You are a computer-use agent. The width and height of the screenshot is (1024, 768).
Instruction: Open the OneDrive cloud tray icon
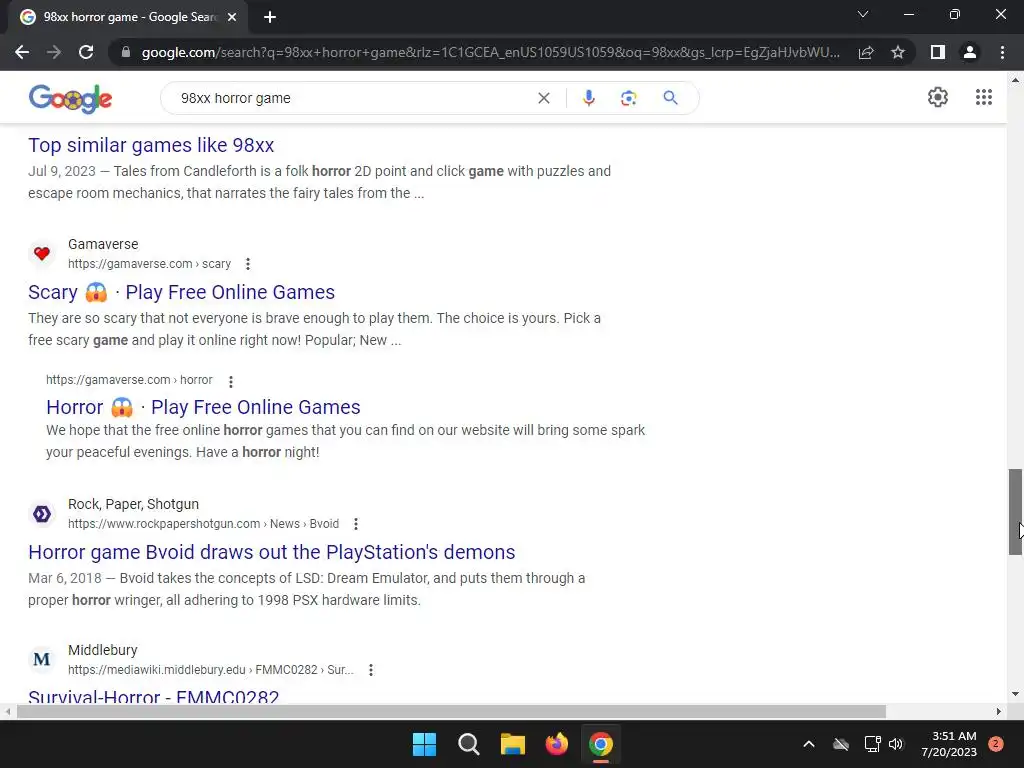point(841,744)
